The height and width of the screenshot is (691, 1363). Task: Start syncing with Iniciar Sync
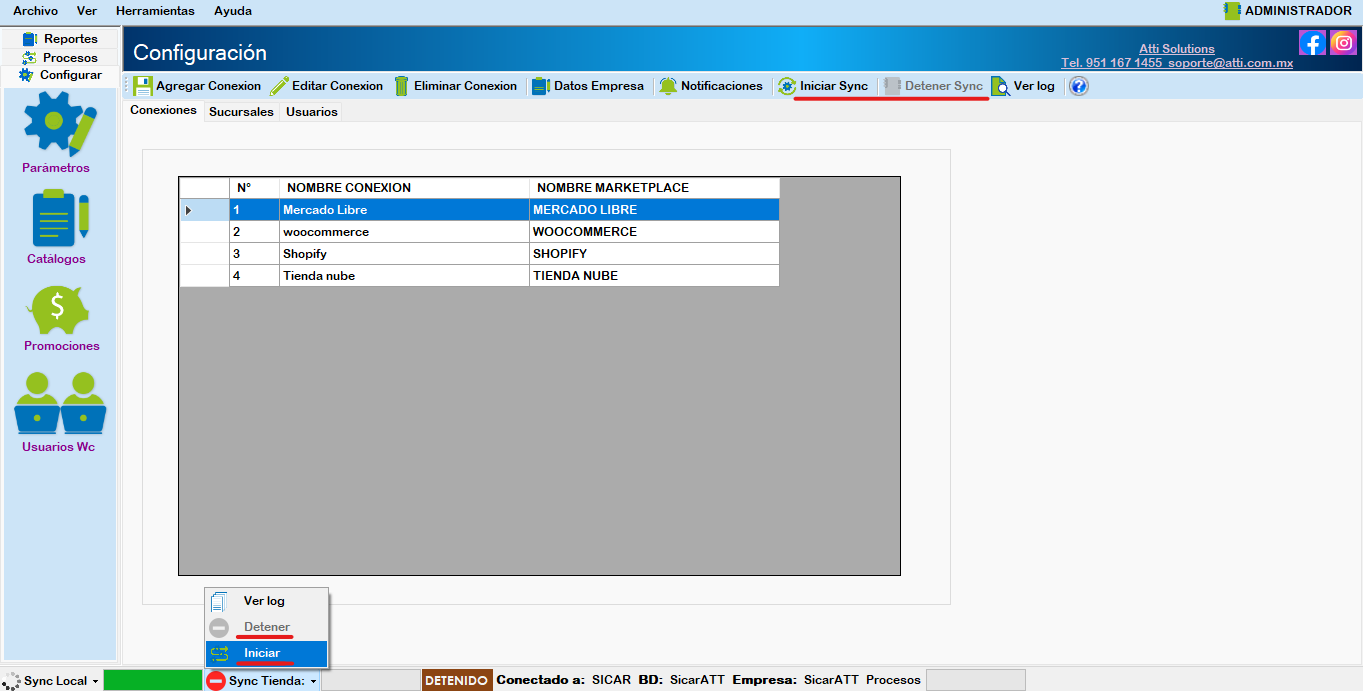823,86
